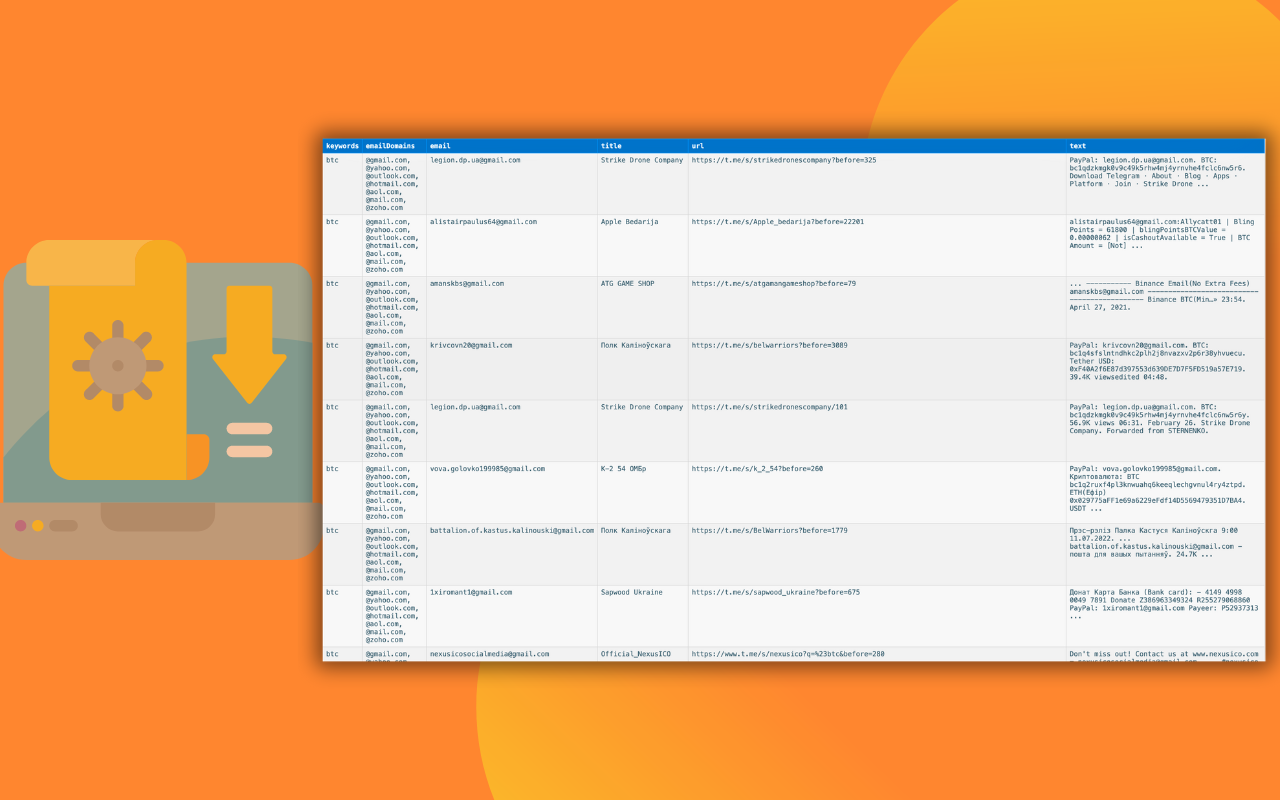Open URL t.me/s/sapwood_ukraine?before=675
Screen dimensions: 1280x800
point(776,593)
